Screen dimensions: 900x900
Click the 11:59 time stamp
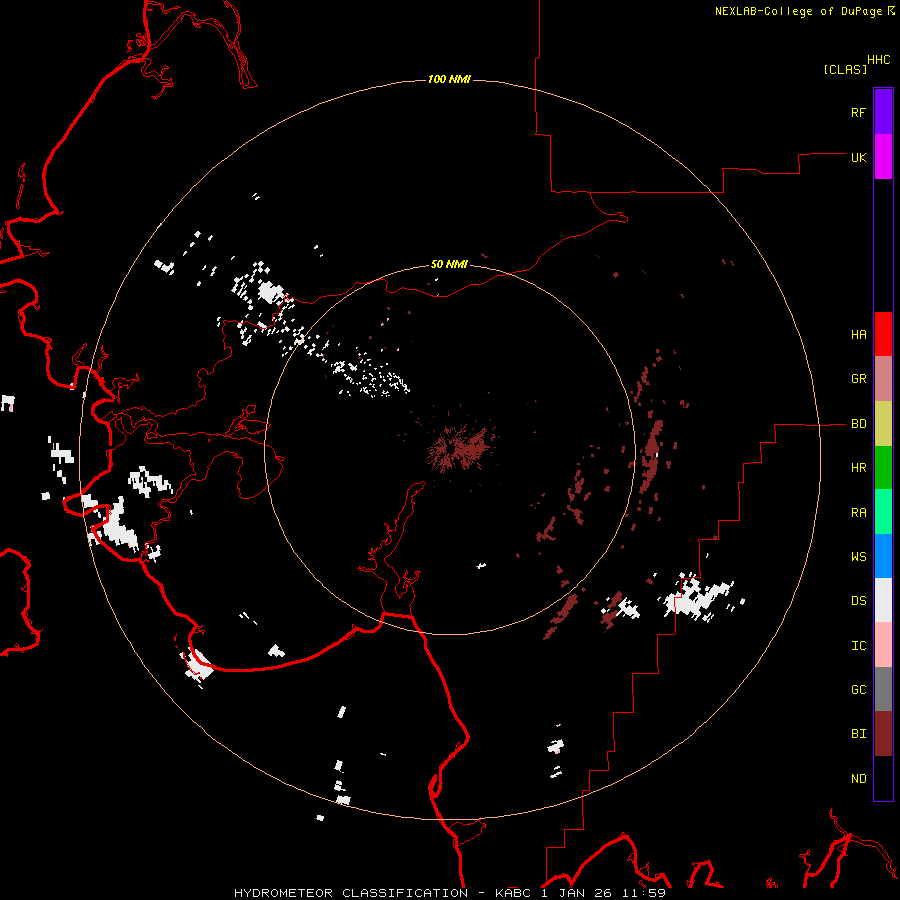645,893
